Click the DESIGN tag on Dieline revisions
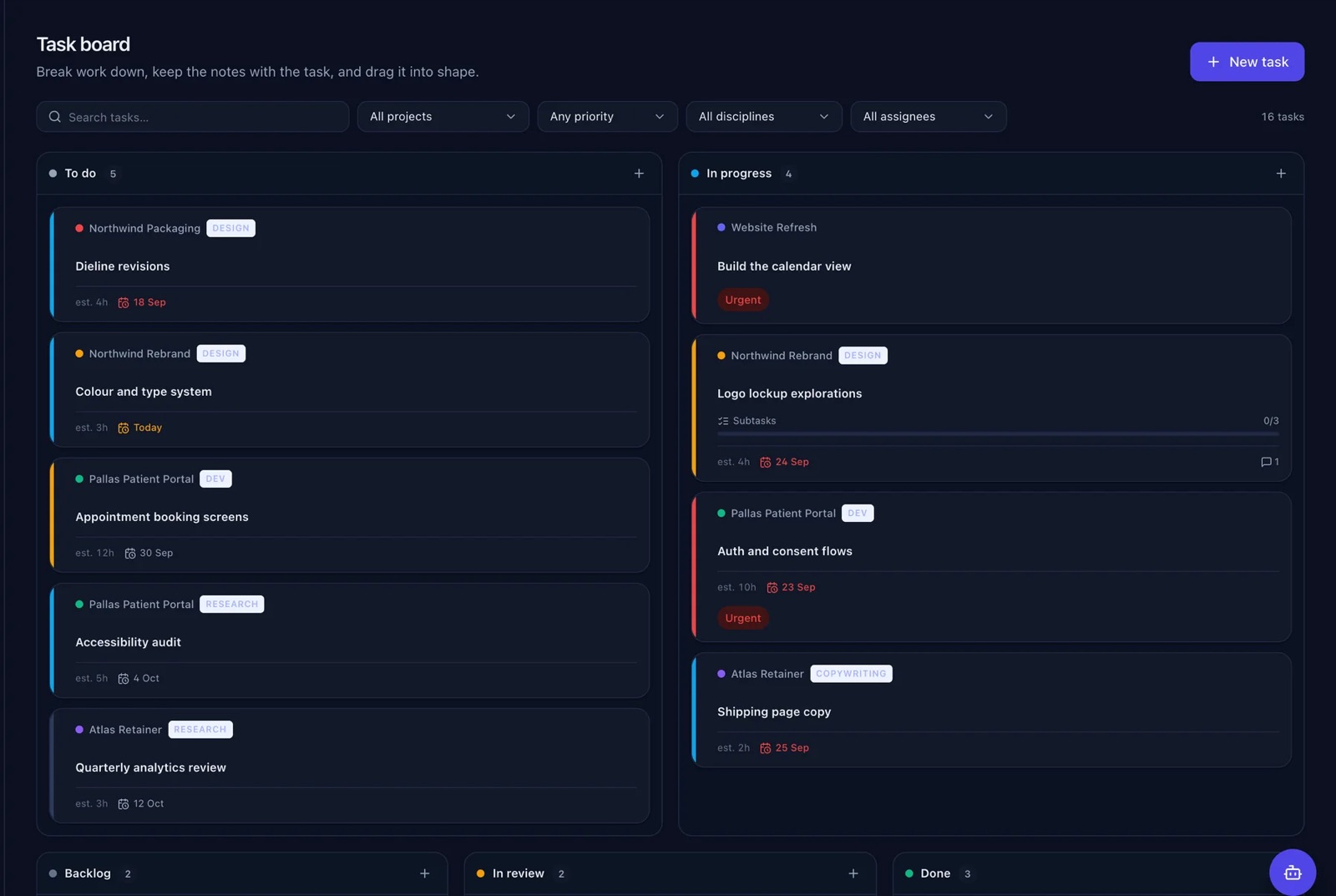Screen dimensions: 1336x896 (x=230, y=229)
